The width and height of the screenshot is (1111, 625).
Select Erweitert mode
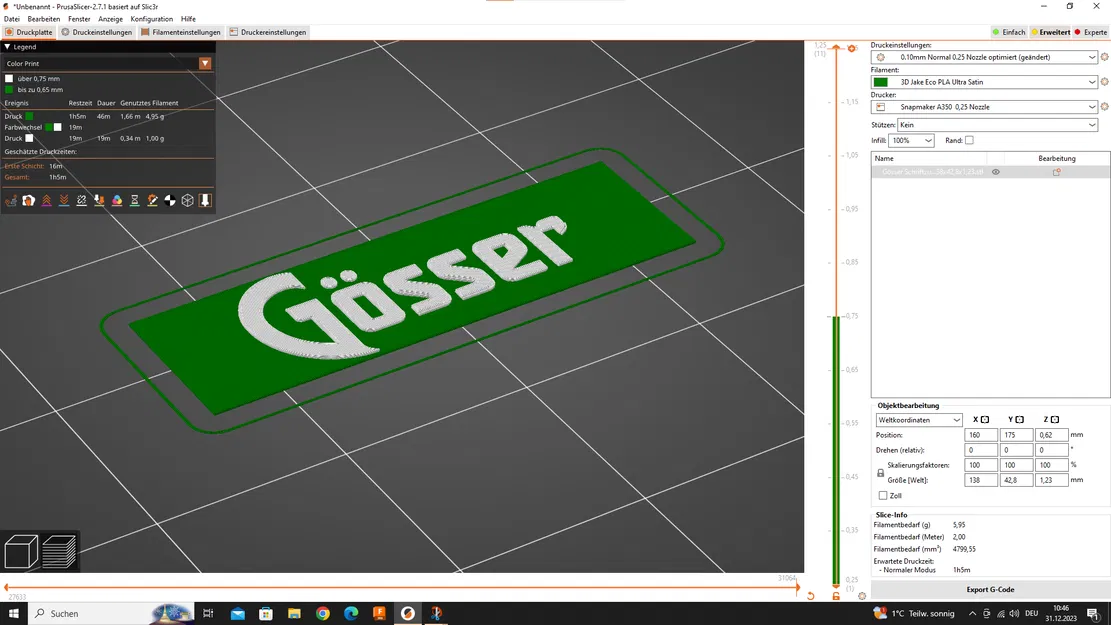1050,32
